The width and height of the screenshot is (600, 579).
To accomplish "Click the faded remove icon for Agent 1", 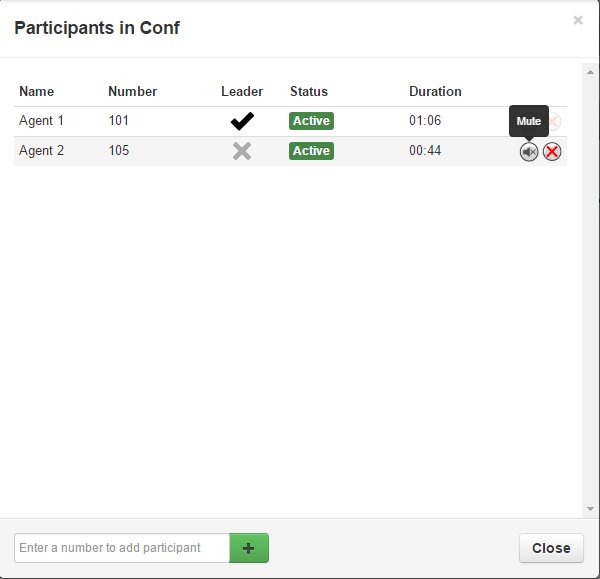I will coord(554,122).
